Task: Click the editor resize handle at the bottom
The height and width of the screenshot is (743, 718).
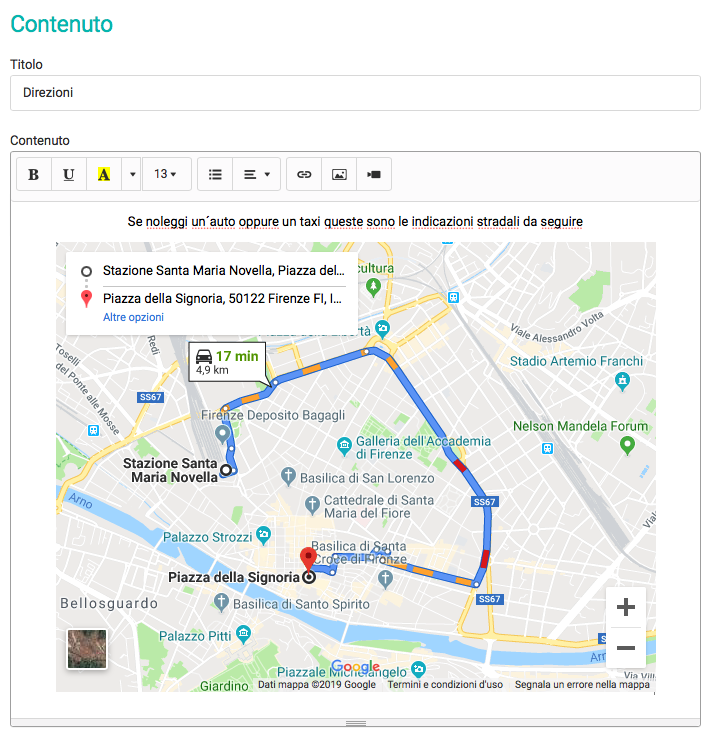Action: 355,723
